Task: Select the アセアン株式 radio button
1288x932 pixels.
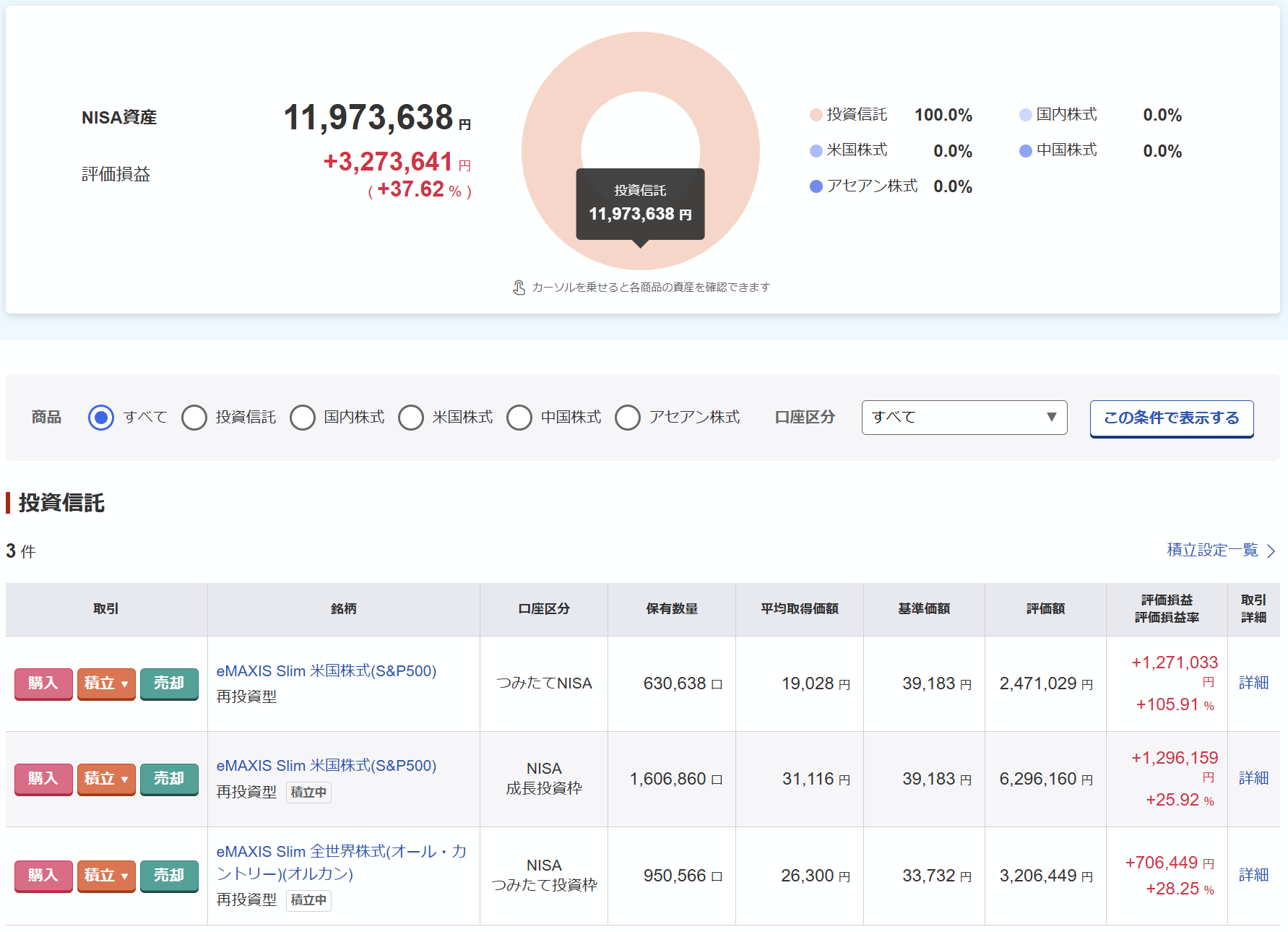Action: tap(628, 418)
